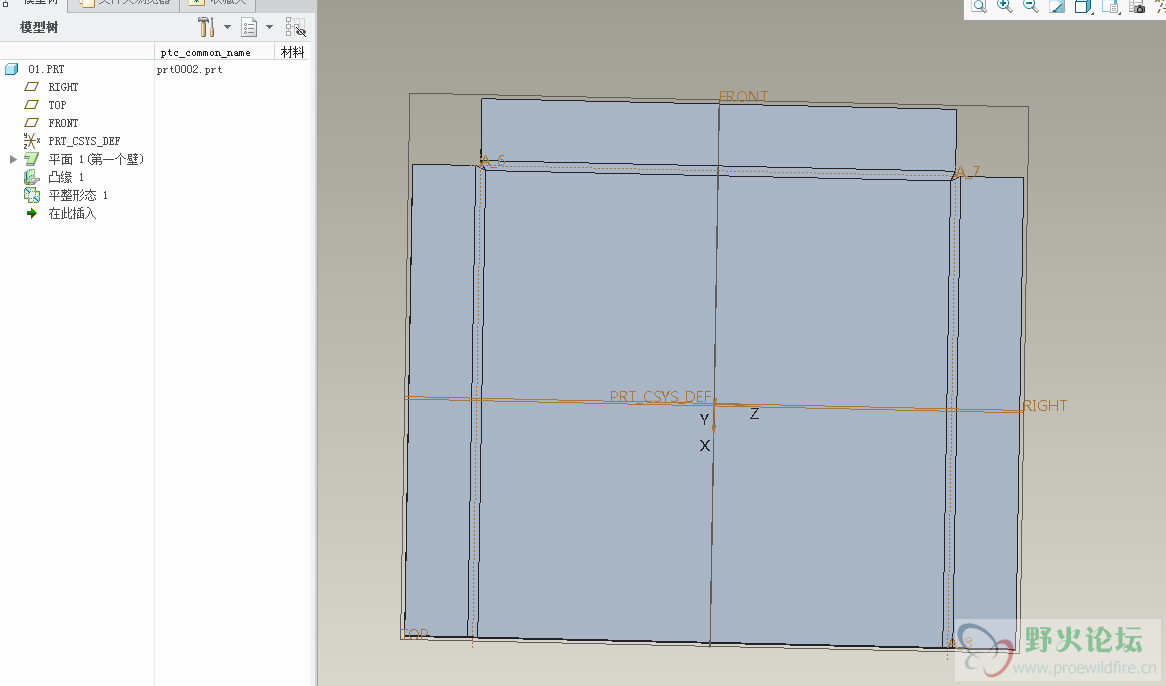Expand the 平面 1 (第一个壁) tree node
Image resolution: width=1166 pixels, height=686 pixels.
coord(13,159)
